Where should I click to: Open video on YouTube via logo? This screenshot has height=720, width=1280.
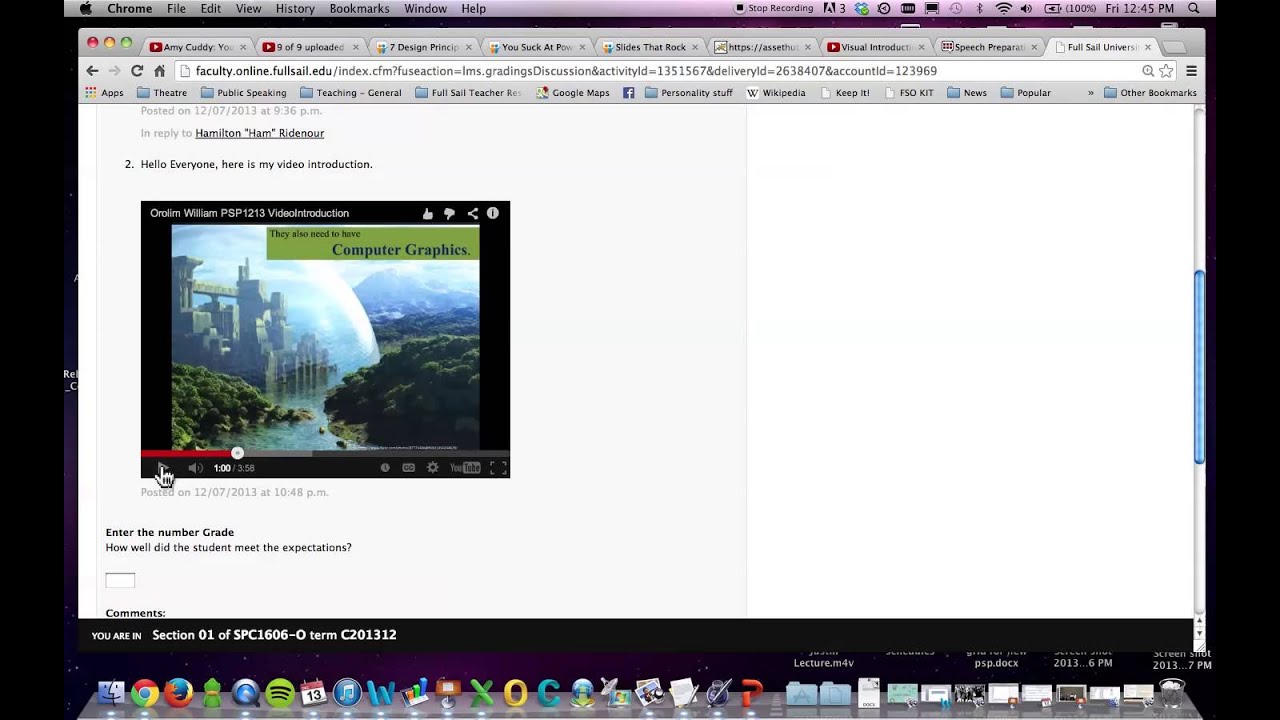(465, 468)
